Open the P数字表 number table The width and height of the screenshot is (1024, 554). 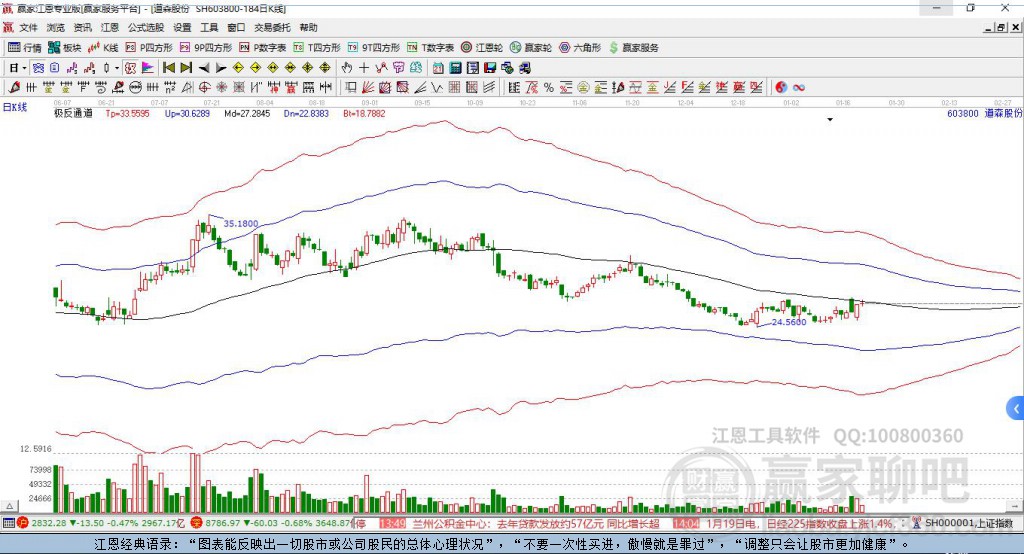tap(263, 48)
